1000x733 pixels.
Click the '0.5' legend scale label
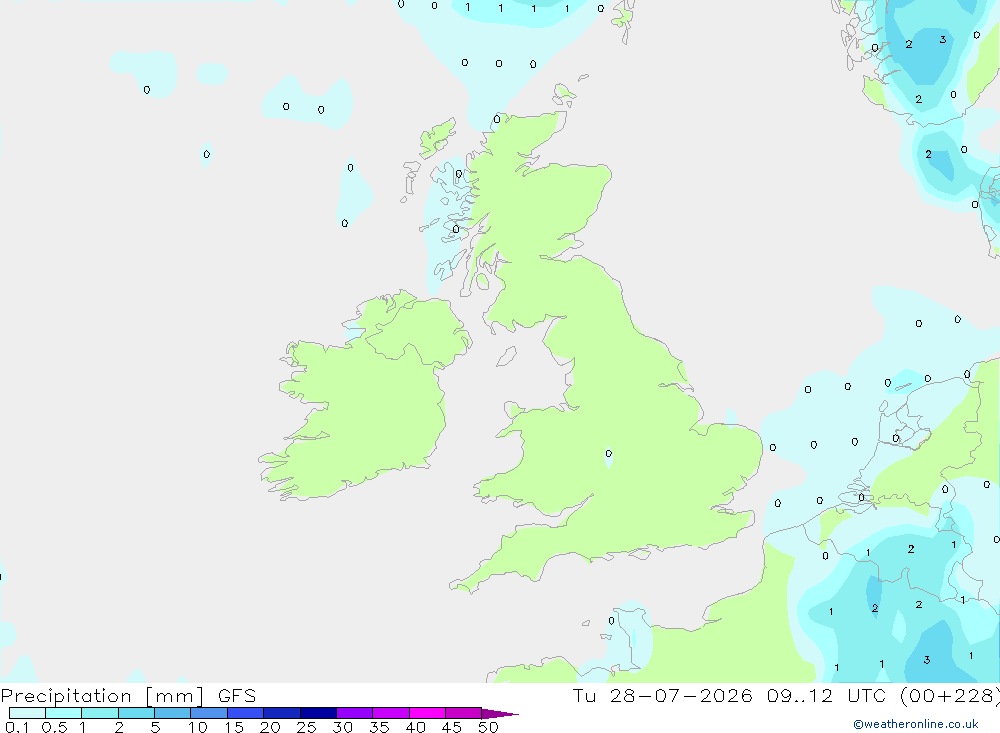(x=54, y=727)
